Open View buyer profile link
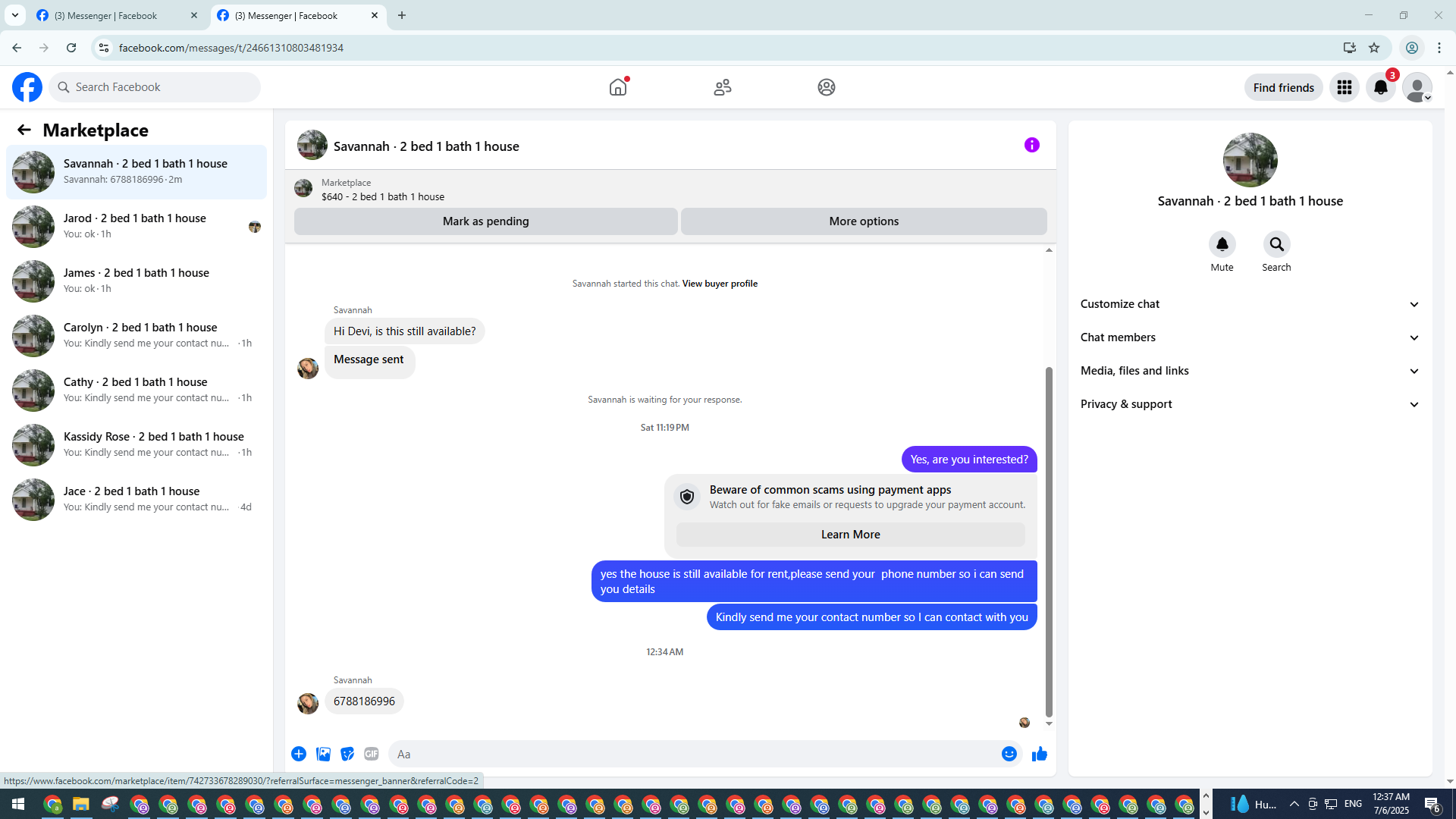Viewport: 1456px width, 819px height. pos(719,284)
